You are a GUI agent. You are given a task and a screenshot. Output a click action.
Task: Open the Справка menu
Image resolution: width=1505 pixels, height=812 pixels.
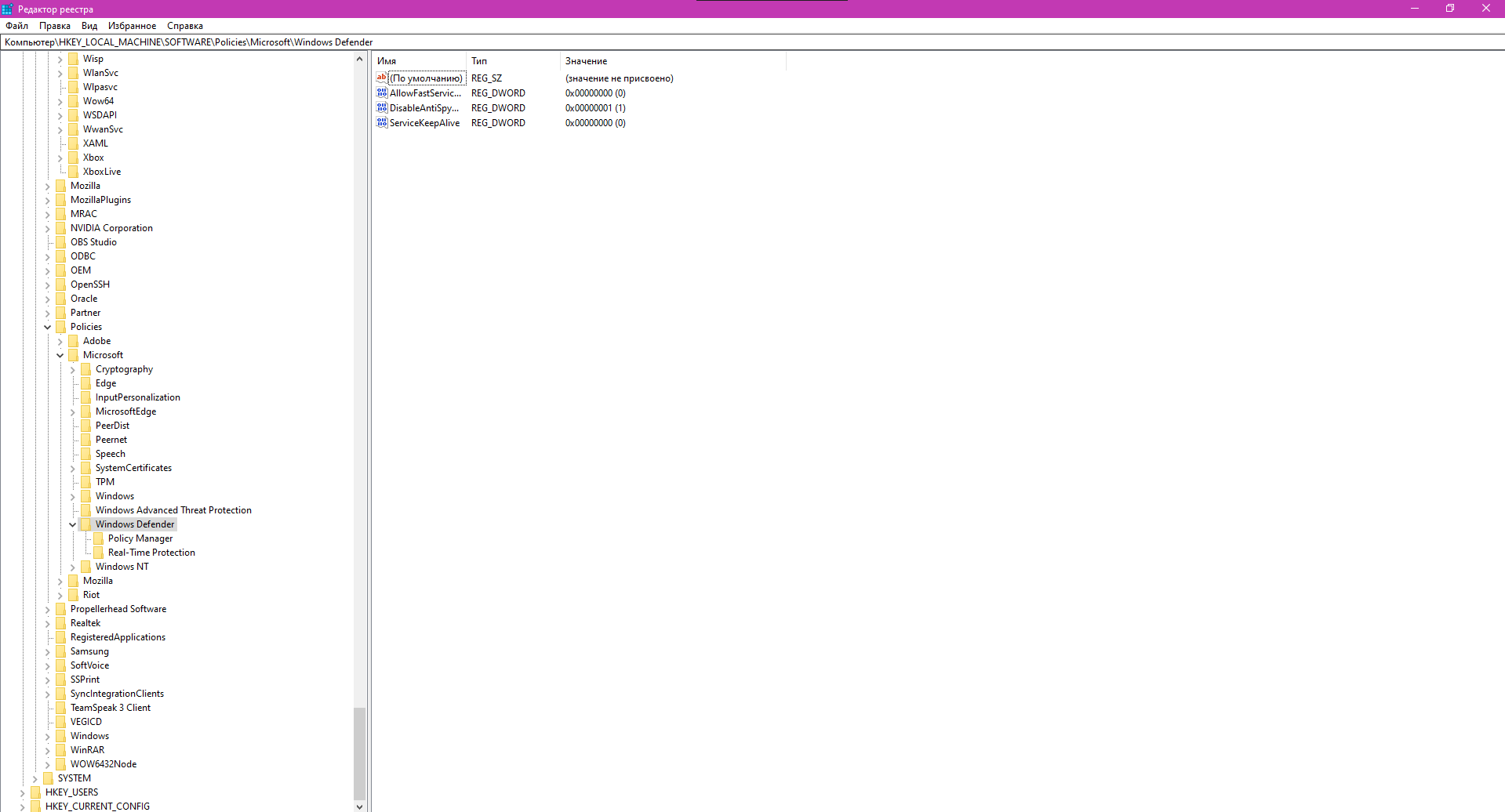185,26
